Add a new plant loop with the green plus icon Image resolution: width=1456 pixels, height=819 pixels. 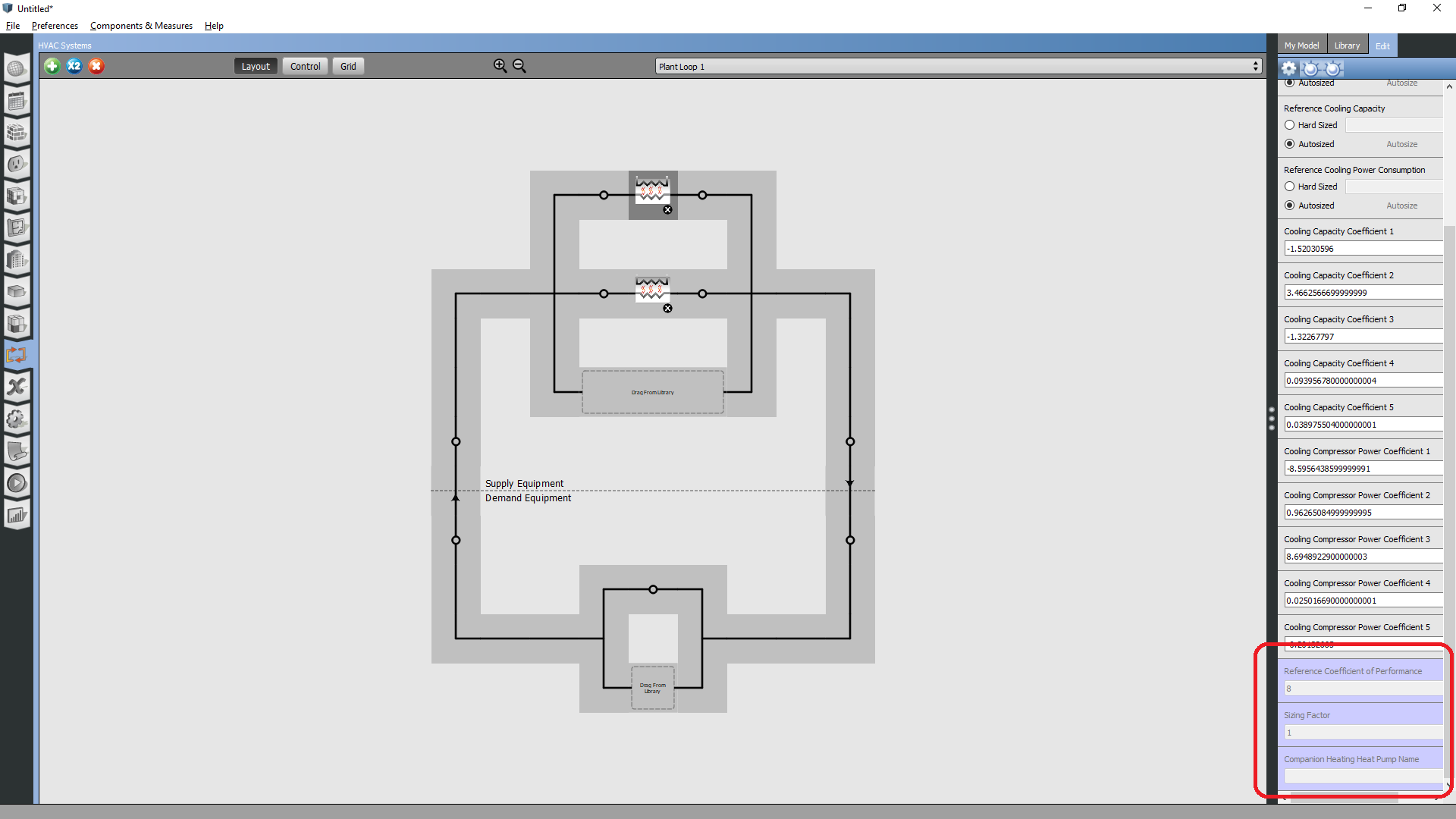coord(52,66)
